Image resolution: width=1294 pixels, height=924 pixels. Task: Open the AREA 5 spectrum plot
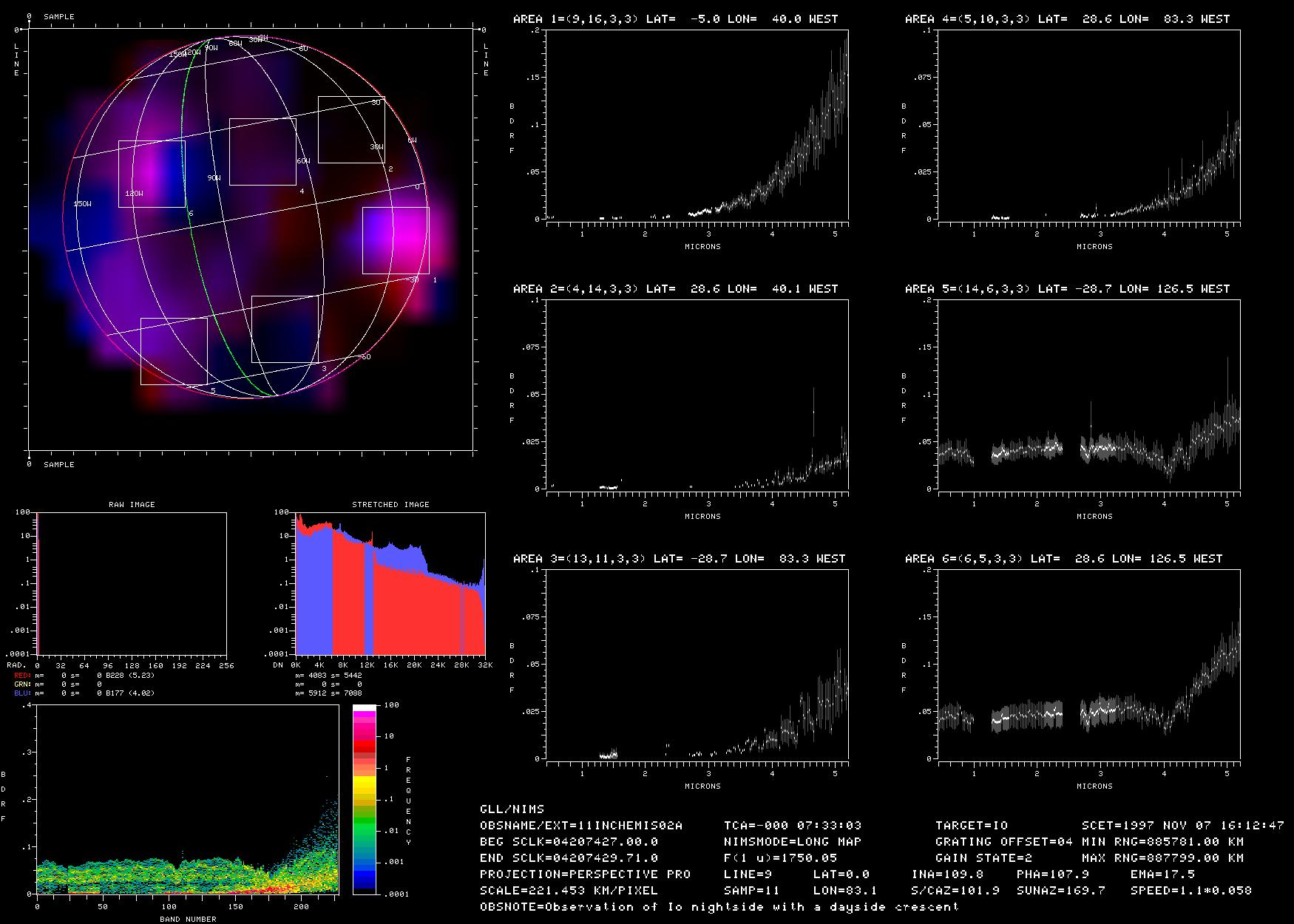(1089, 395)
